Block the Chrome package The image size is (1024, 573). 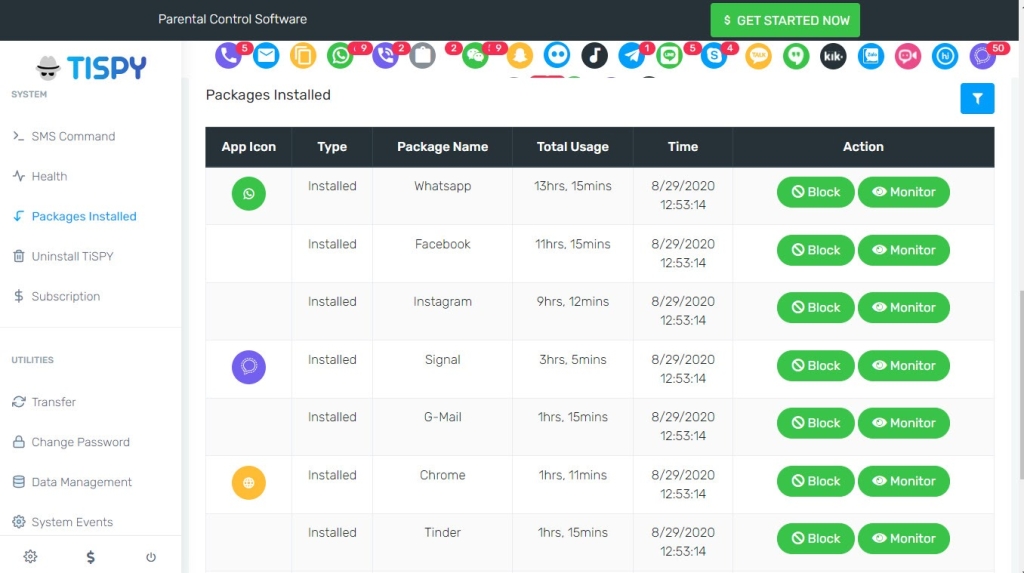tap(816, 482)
